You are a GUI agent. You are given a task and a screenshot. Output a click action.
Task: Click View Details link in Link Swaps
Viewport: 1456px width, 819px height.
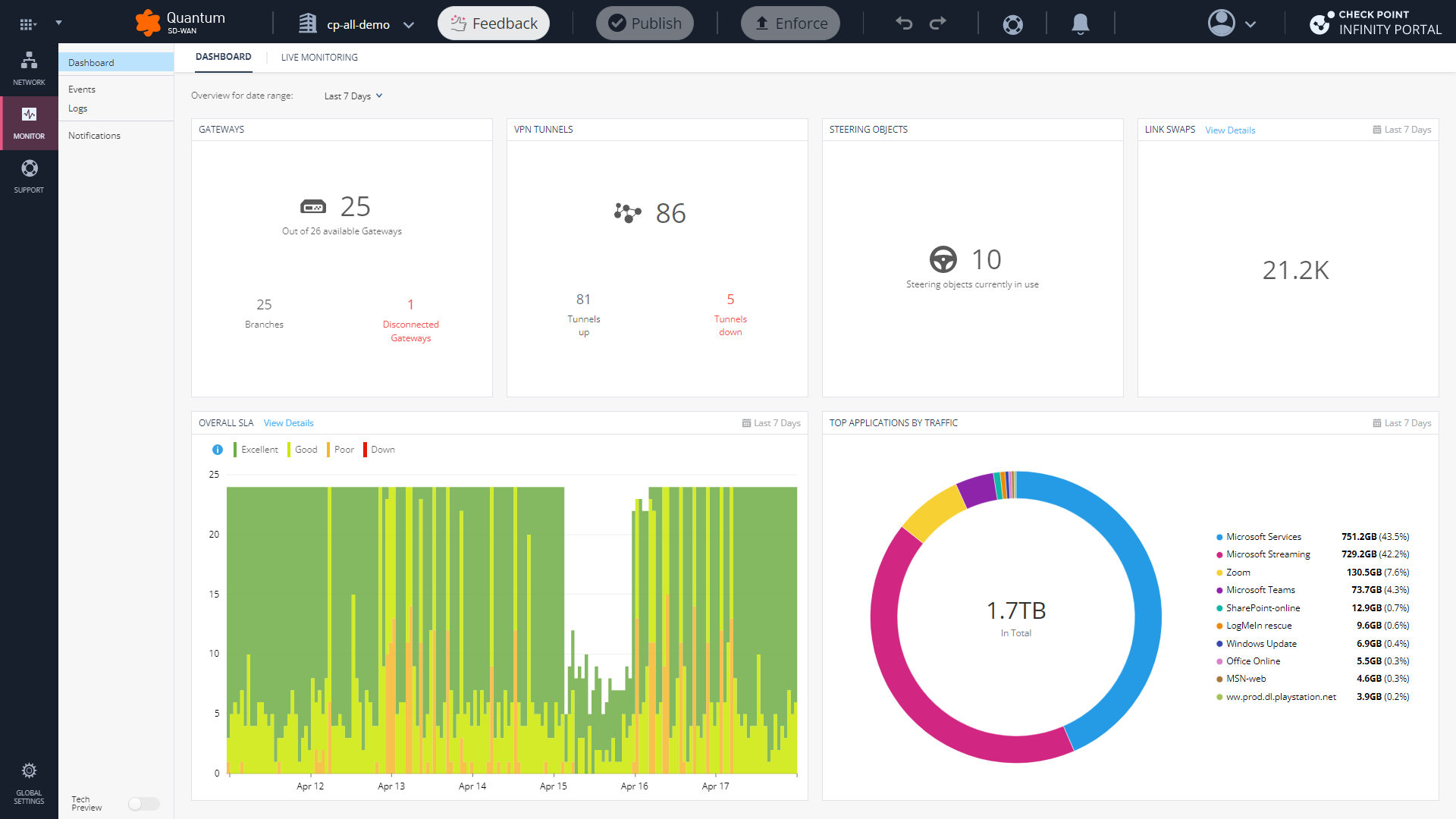pos(1230,130)
